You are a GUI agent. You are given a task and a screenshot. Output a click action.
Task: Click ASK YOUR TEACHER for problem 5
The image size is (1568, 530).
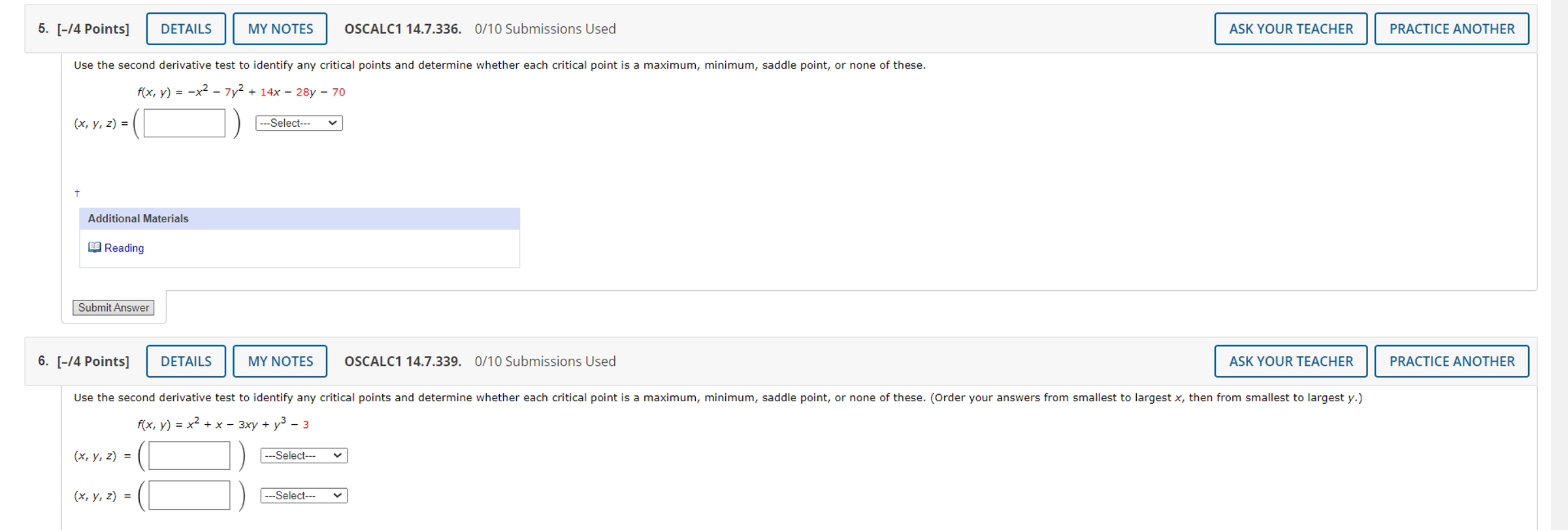tap(1290, 28)
